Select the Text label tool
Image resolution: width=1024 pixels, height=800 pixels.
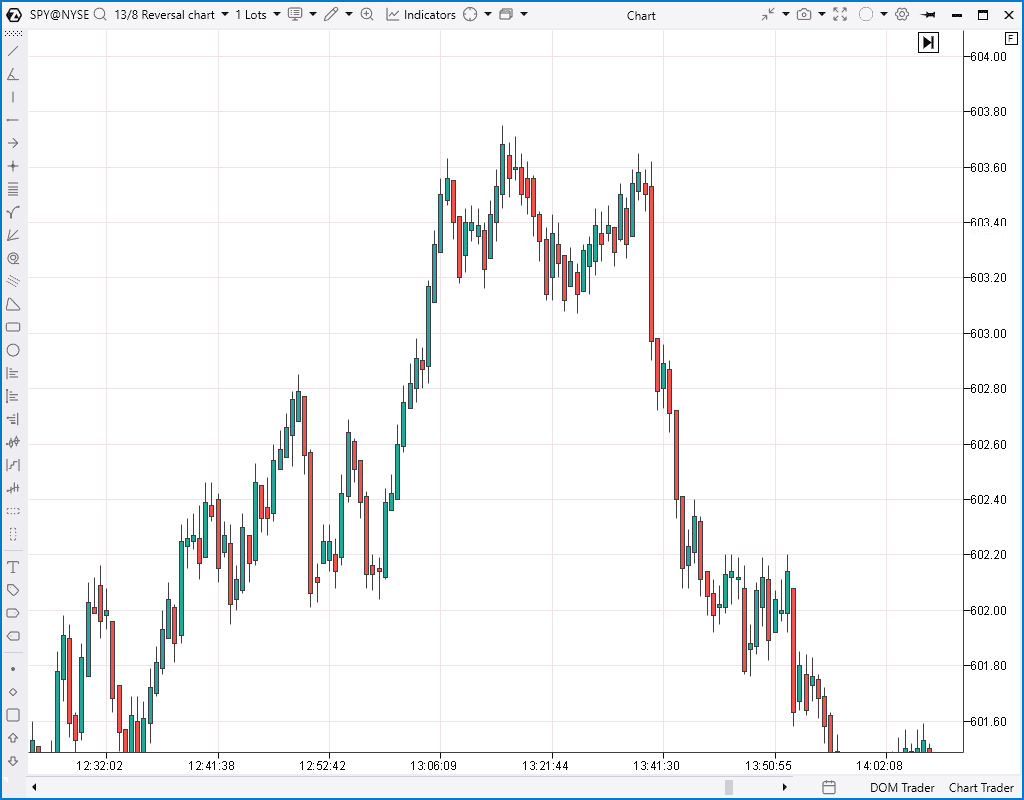pyautogui.click(x=13, y=567)
